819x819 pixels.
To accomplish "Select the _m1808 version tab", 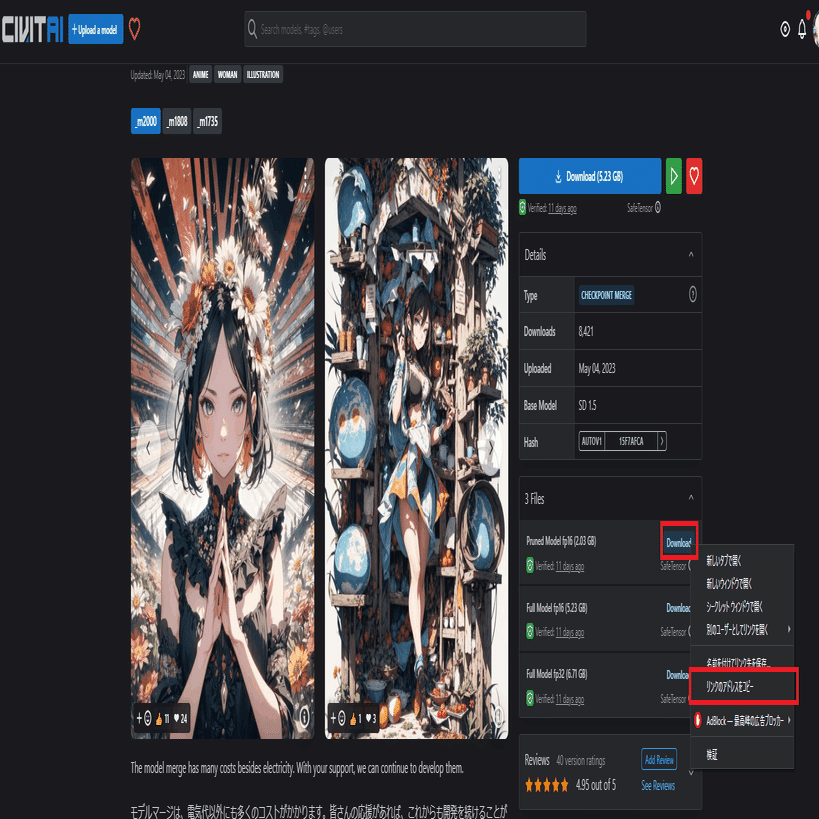I will pyautogui.click(x=177, y=121).
